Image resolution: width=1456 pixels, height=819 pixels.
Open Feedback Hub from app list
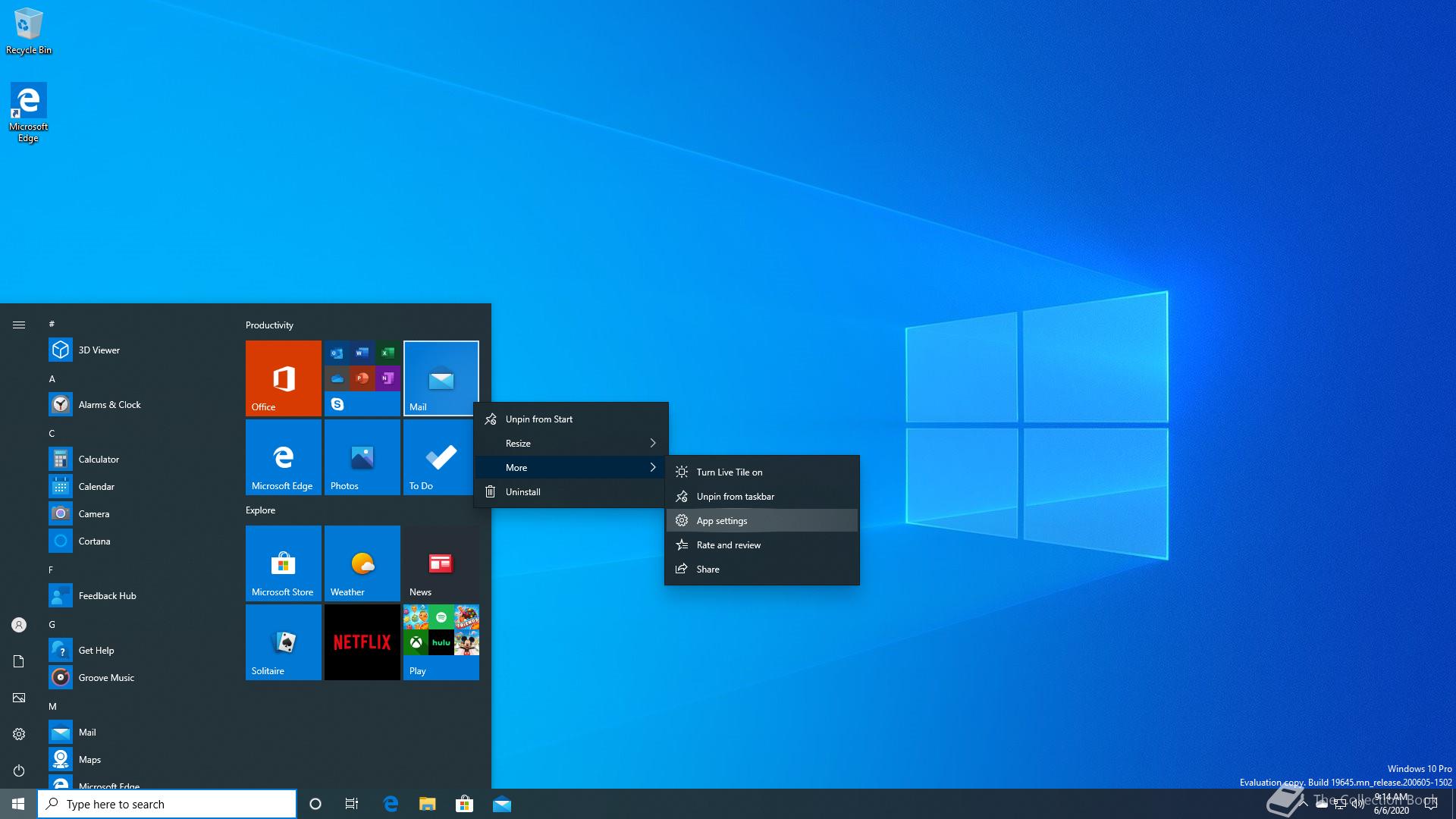pyautogui.click(x=136, y=595)
